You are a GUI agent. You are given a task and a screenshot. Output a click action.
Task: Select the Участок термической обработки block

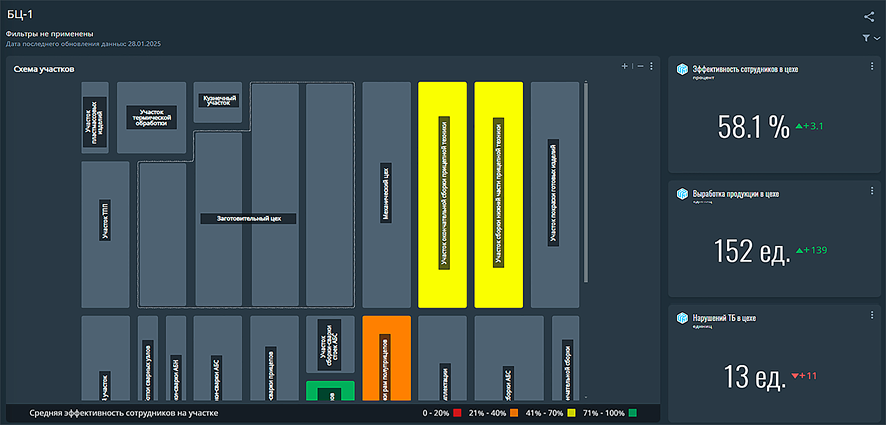click(151, 117)
